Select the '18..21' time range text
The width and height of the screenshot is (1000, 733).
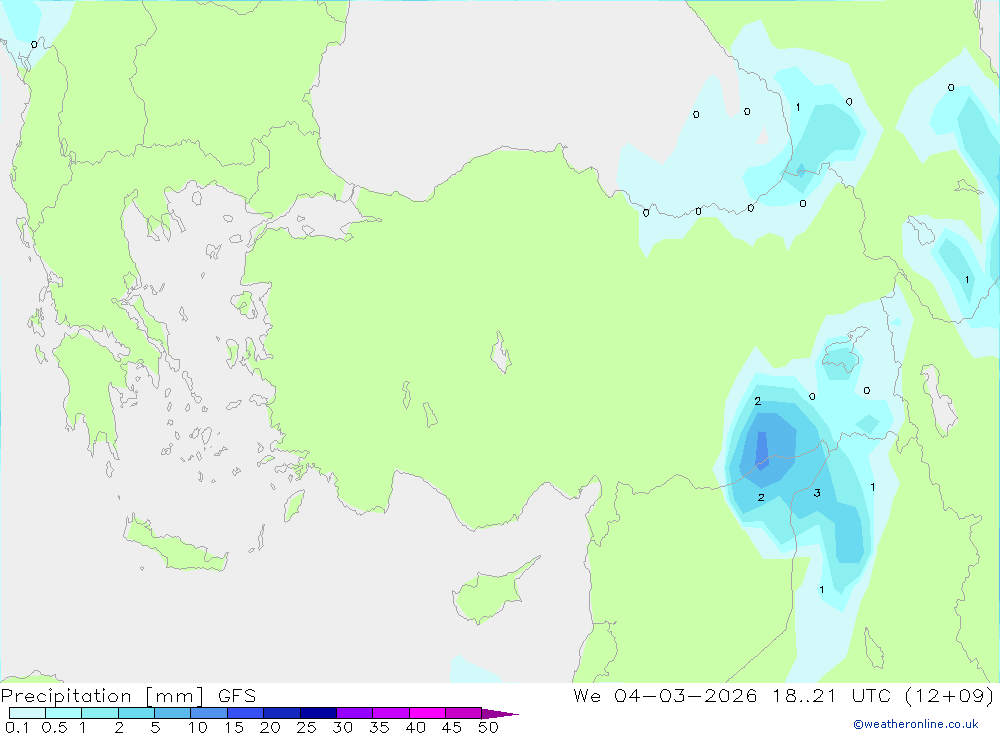tap(804, 695)
